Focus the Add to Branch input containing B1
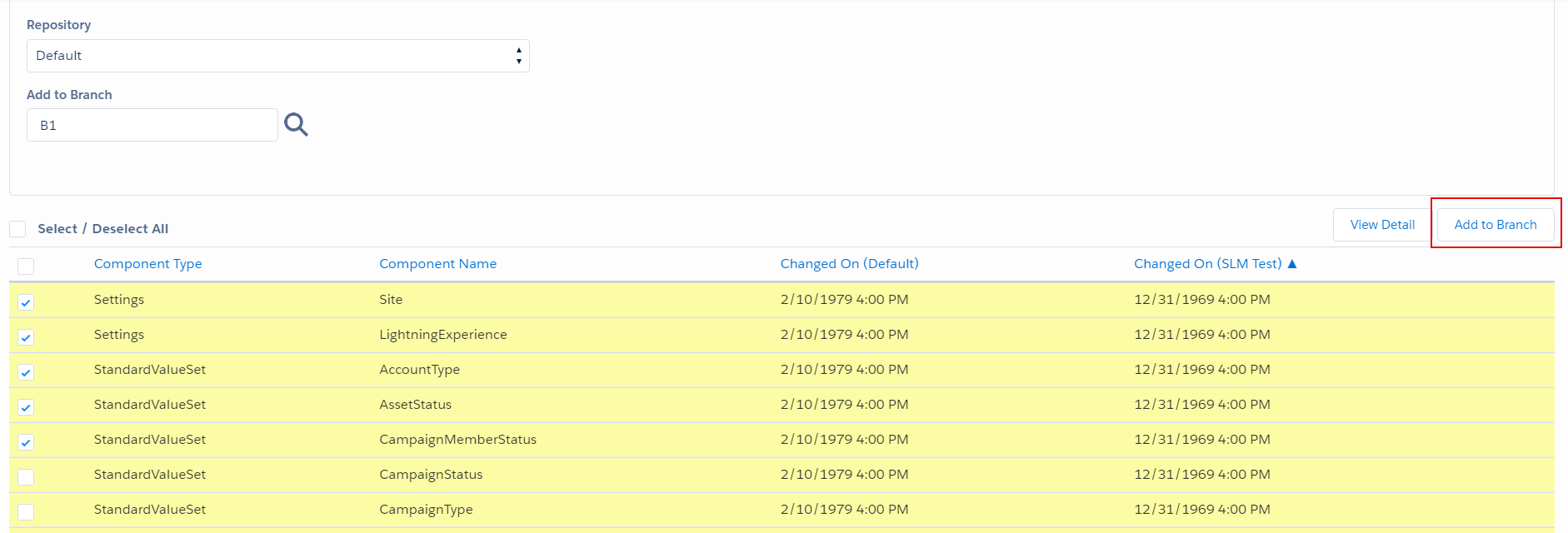The height and width of the screenshot is (533, 1568). (x=152, y=125)
